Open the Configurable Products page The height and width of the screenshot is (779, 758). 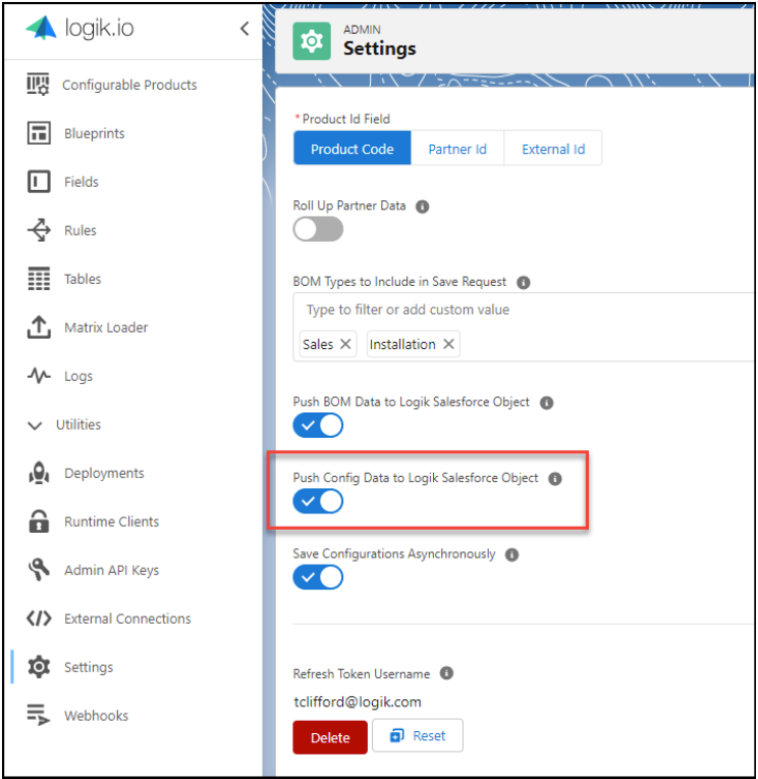point(129,85)
